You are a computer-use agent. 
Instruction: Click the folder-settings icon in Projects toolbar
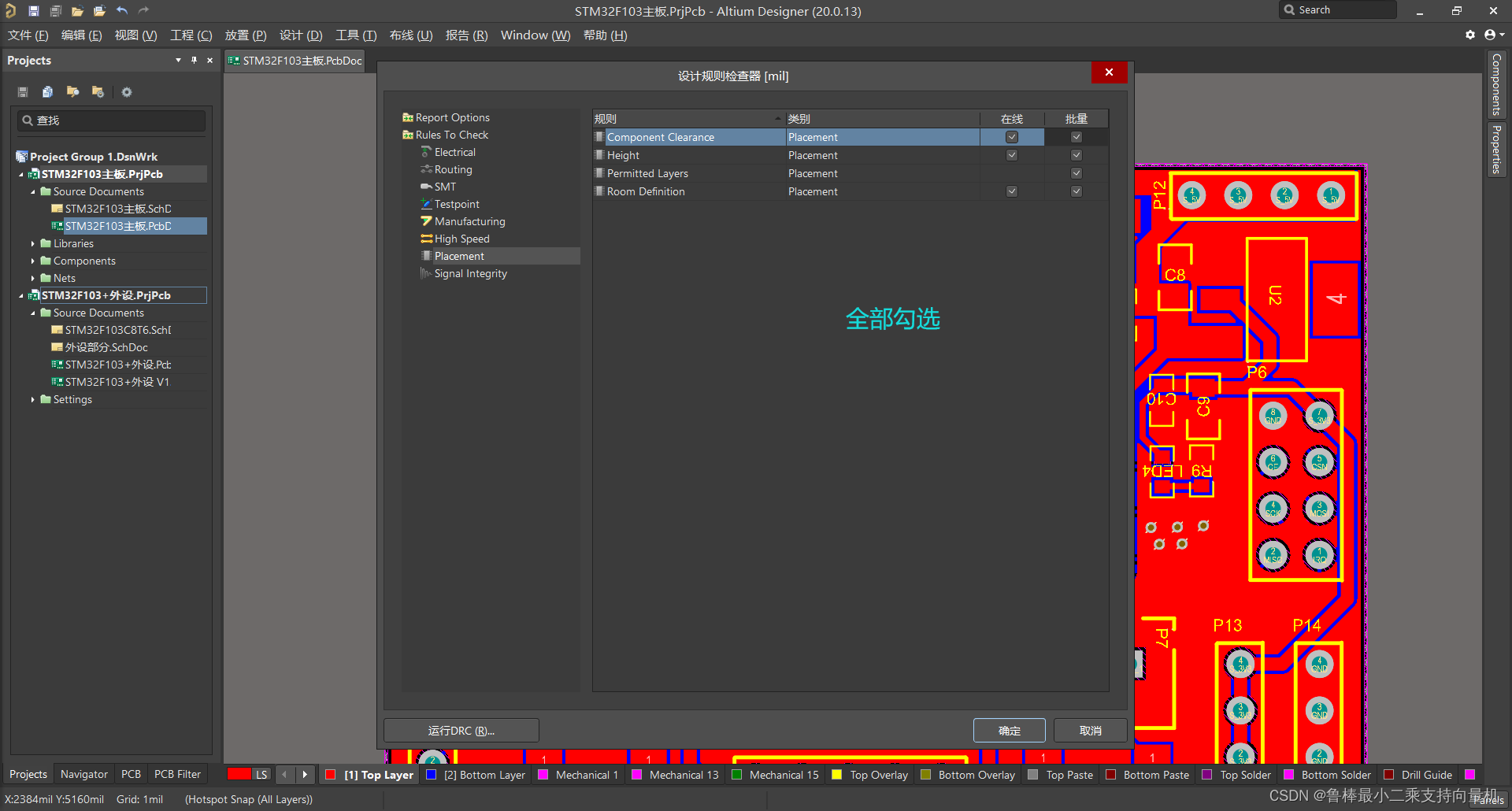(98, 92)
